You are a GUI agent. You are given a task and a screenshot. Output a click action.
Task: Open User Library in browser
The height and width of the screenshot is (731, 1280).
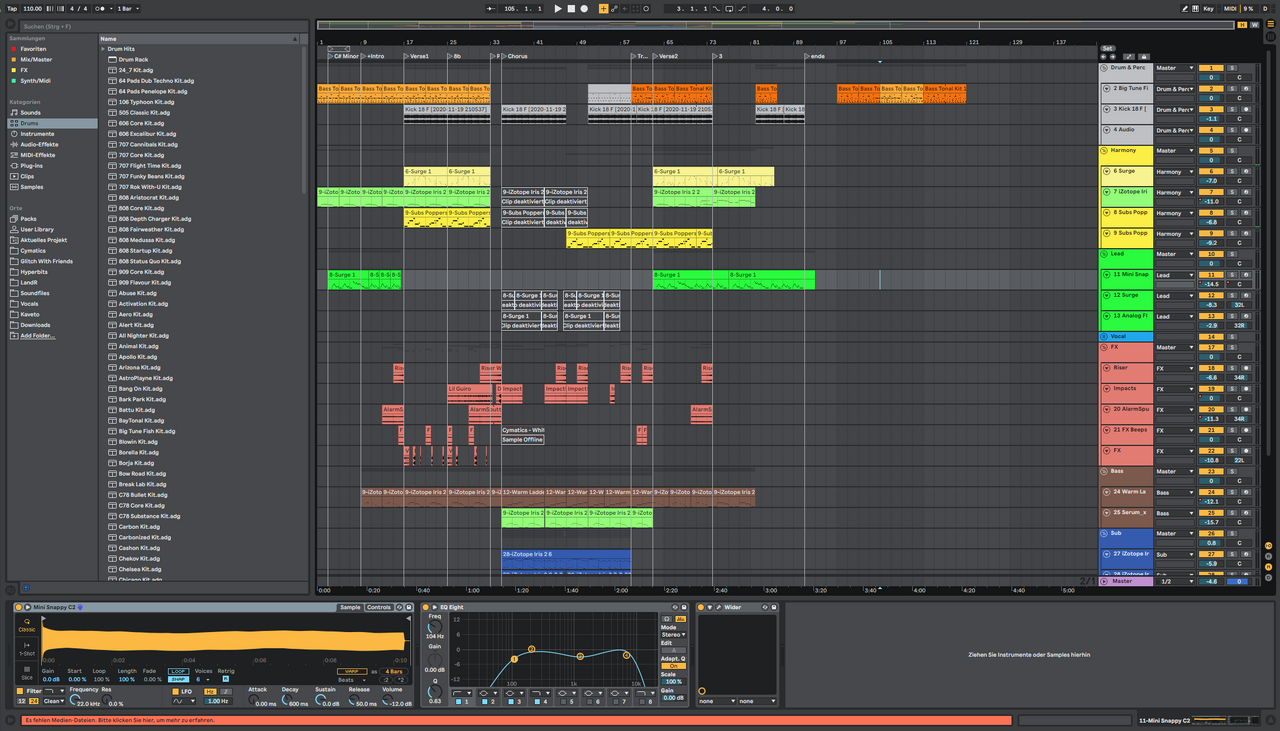[x=37, y=230]
